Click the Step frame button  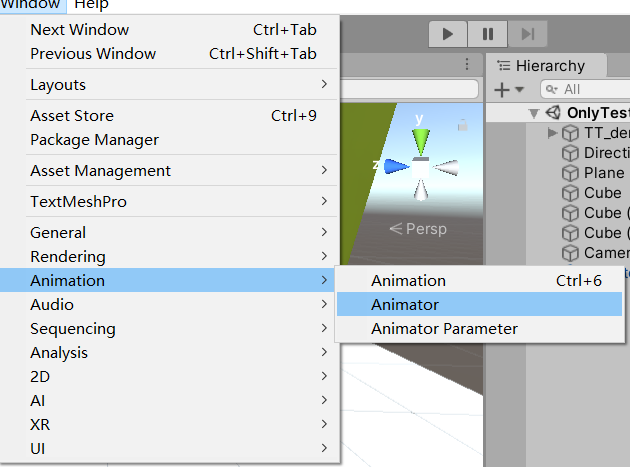click(x=528, y=34)
